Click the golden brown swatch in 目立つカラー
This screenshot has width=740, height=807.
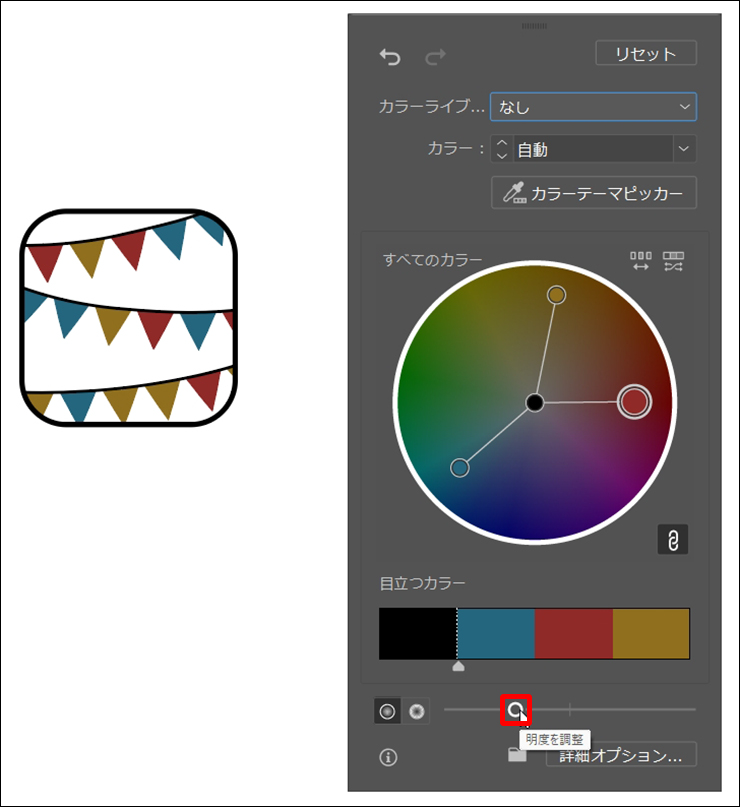tap(651, 634)
